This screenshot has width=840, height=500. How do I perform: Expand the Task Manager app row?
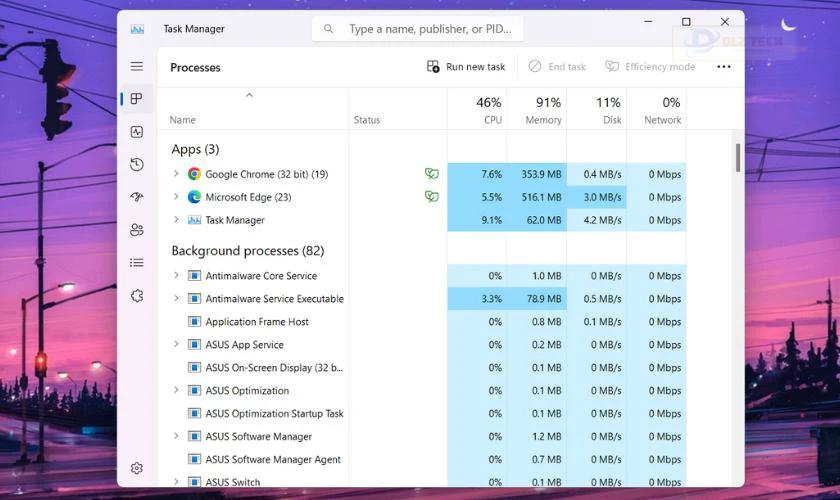click(x=176, y=219)
